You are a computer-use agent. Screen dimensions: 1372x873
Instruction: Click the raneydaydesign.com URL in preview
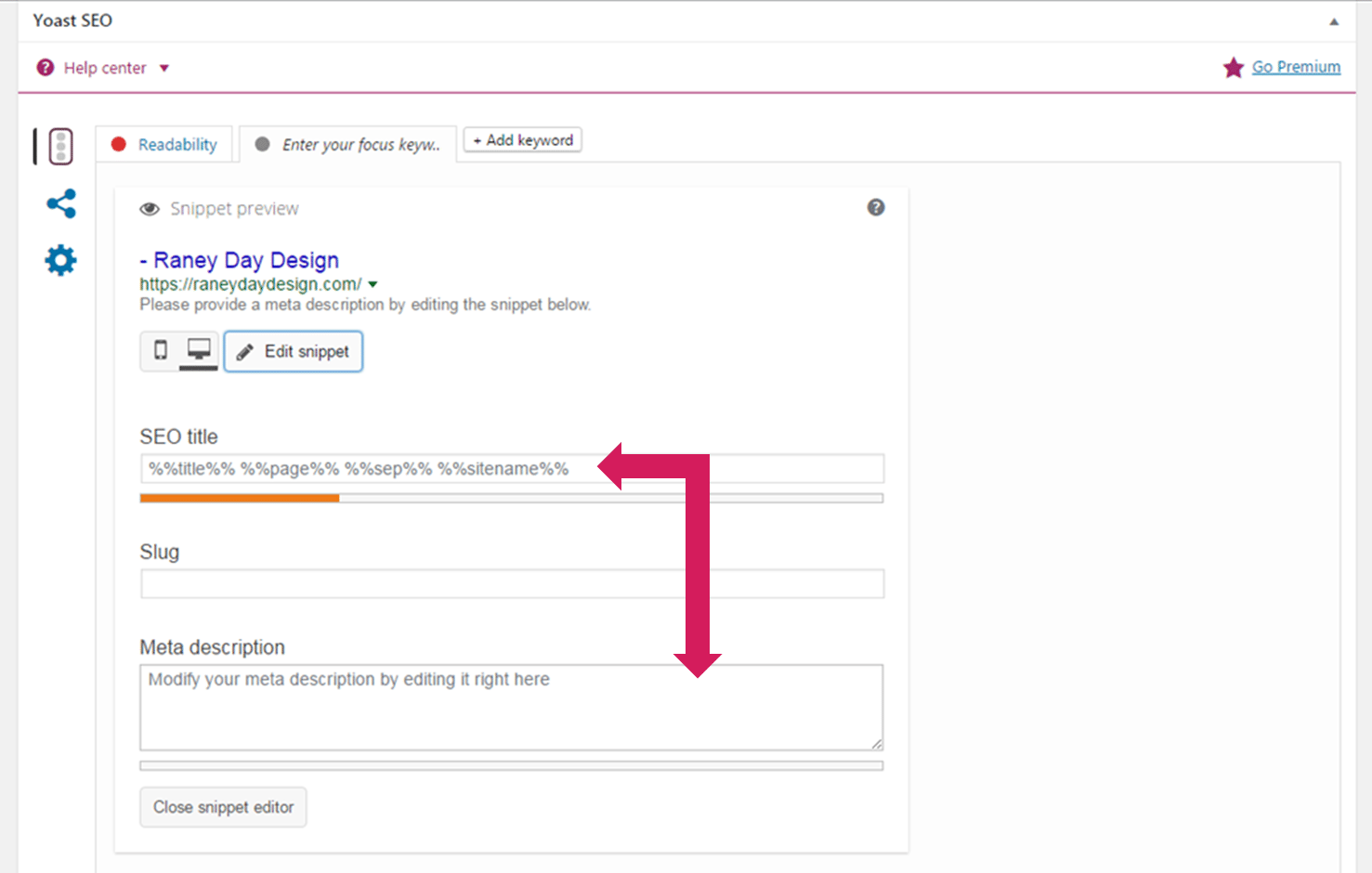point(251,284)
